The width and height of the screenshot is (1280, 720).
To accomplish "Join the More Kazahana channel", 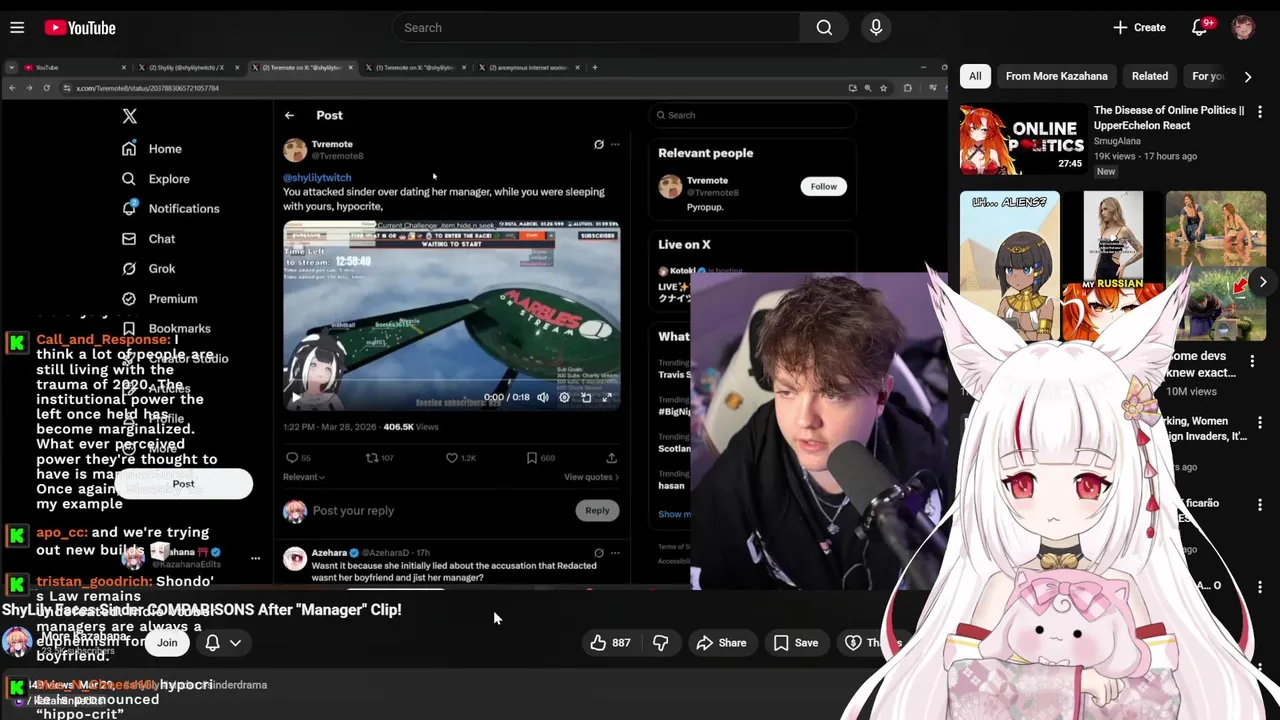I will (x=167, y=643).
